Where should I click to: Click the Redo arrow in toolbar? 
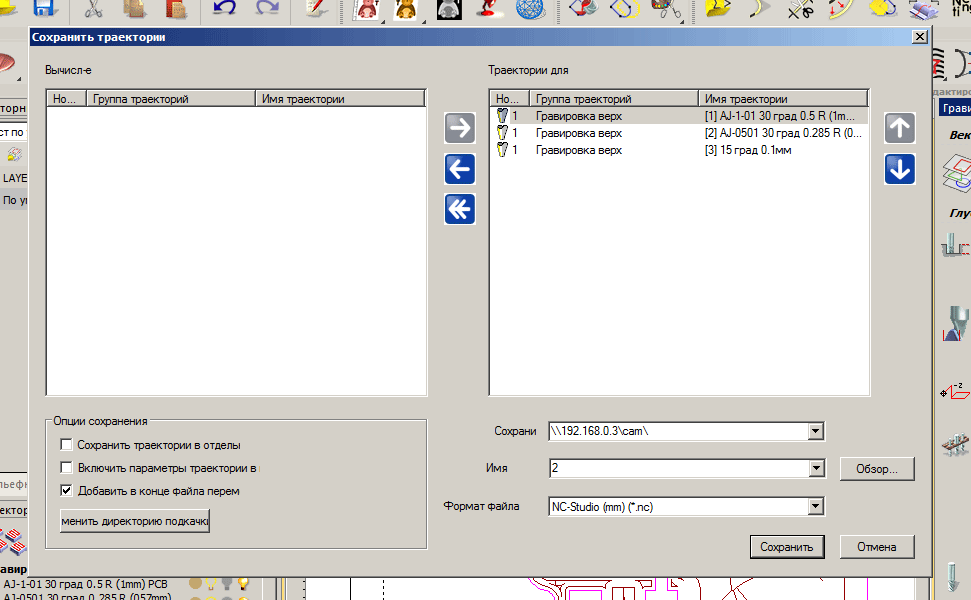[x=266, y=9]
